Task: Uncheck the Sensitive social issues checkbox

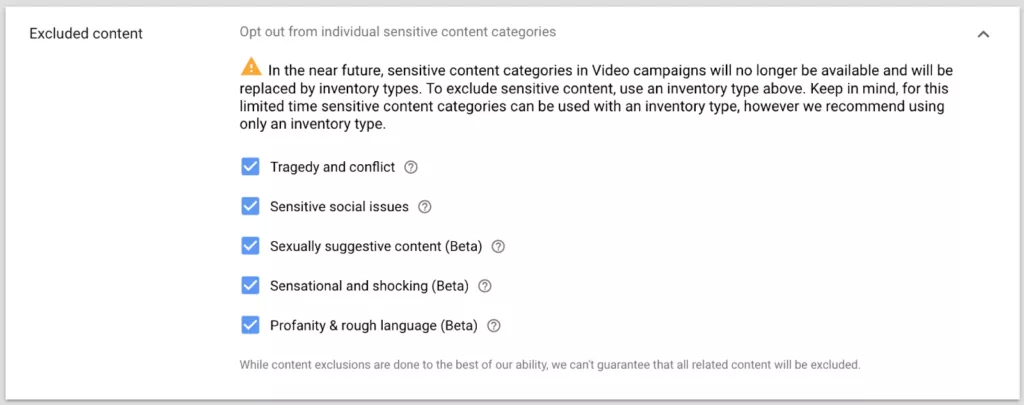Action: coord(250,206)
